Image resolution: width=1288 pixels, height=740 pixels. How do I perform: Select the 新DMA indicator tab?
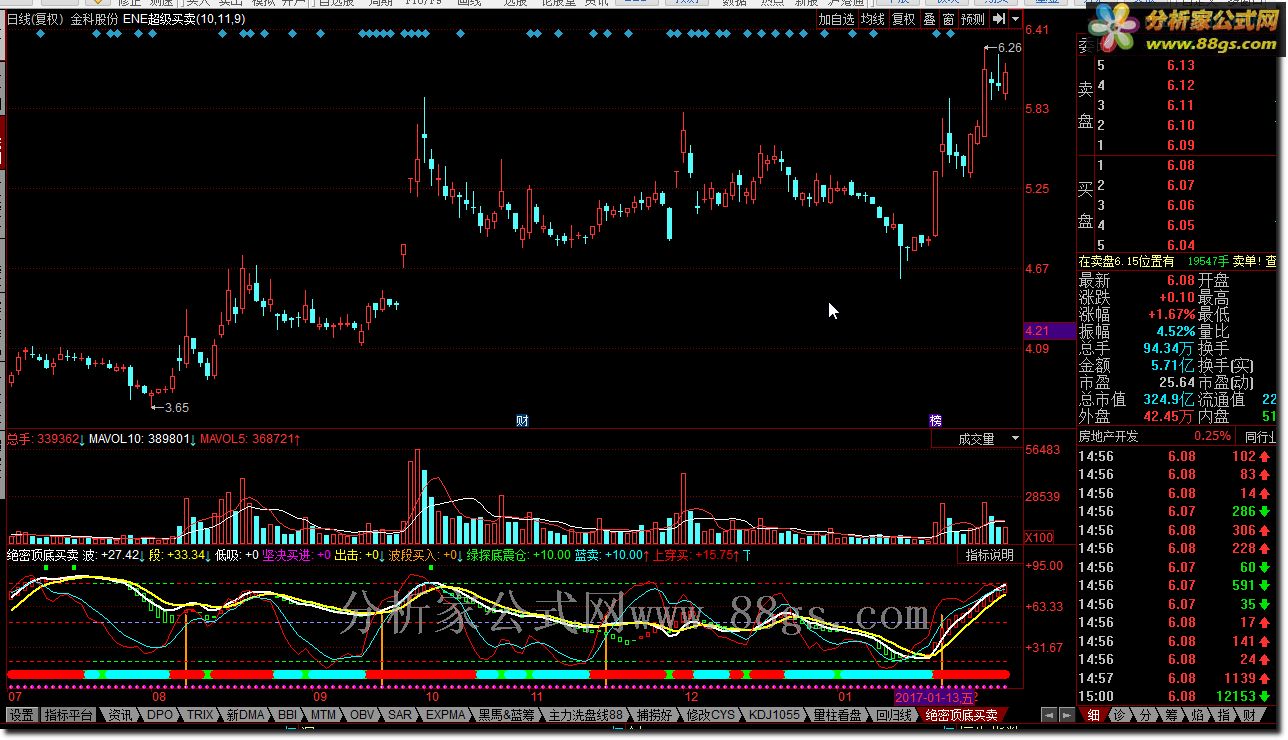pyautogui.click(x=246, y=715)
